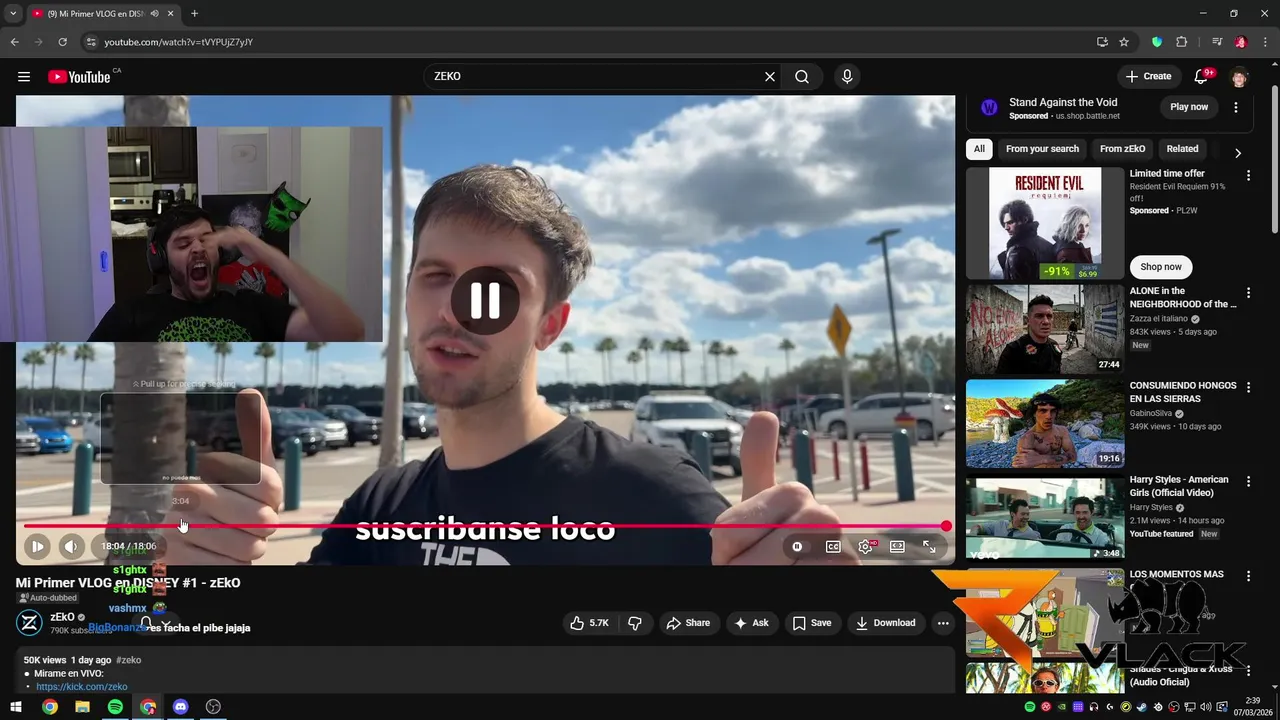Pause video using center overlay button
1280x720 pixels.
tap(485, 300)
